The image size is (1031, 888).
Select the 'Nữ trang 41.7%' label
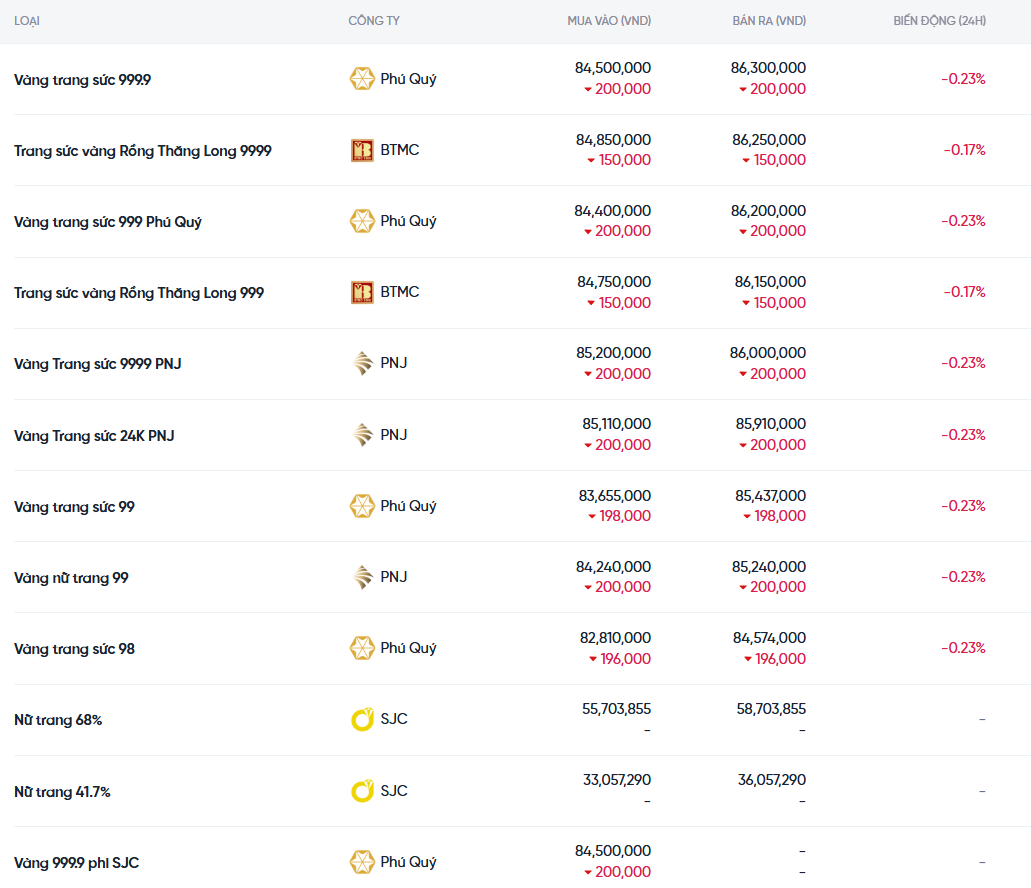tap(62, 791)
